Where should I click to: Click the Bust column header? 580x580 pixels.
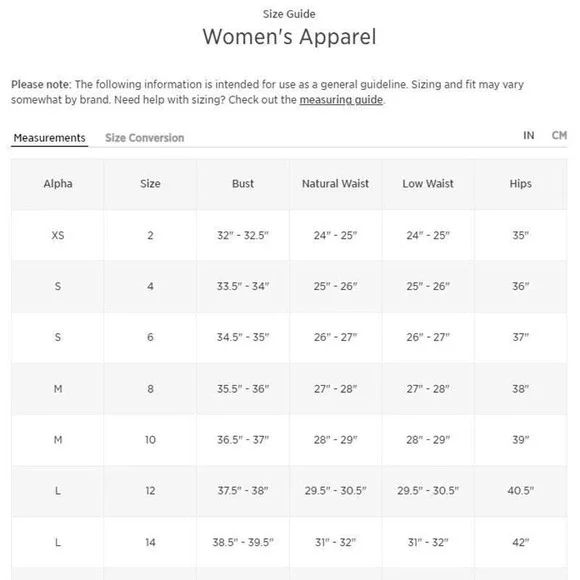tap(243, 184)
